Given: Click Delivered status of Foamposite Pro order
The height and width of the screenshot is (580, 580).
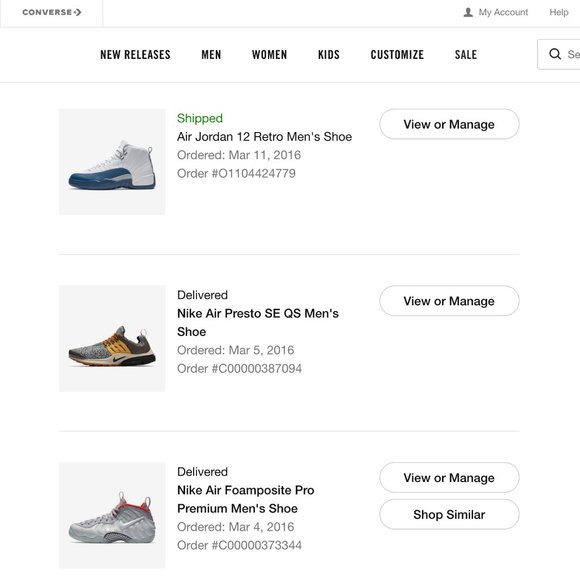Looking at the screenshot, I should coord(202,472).
